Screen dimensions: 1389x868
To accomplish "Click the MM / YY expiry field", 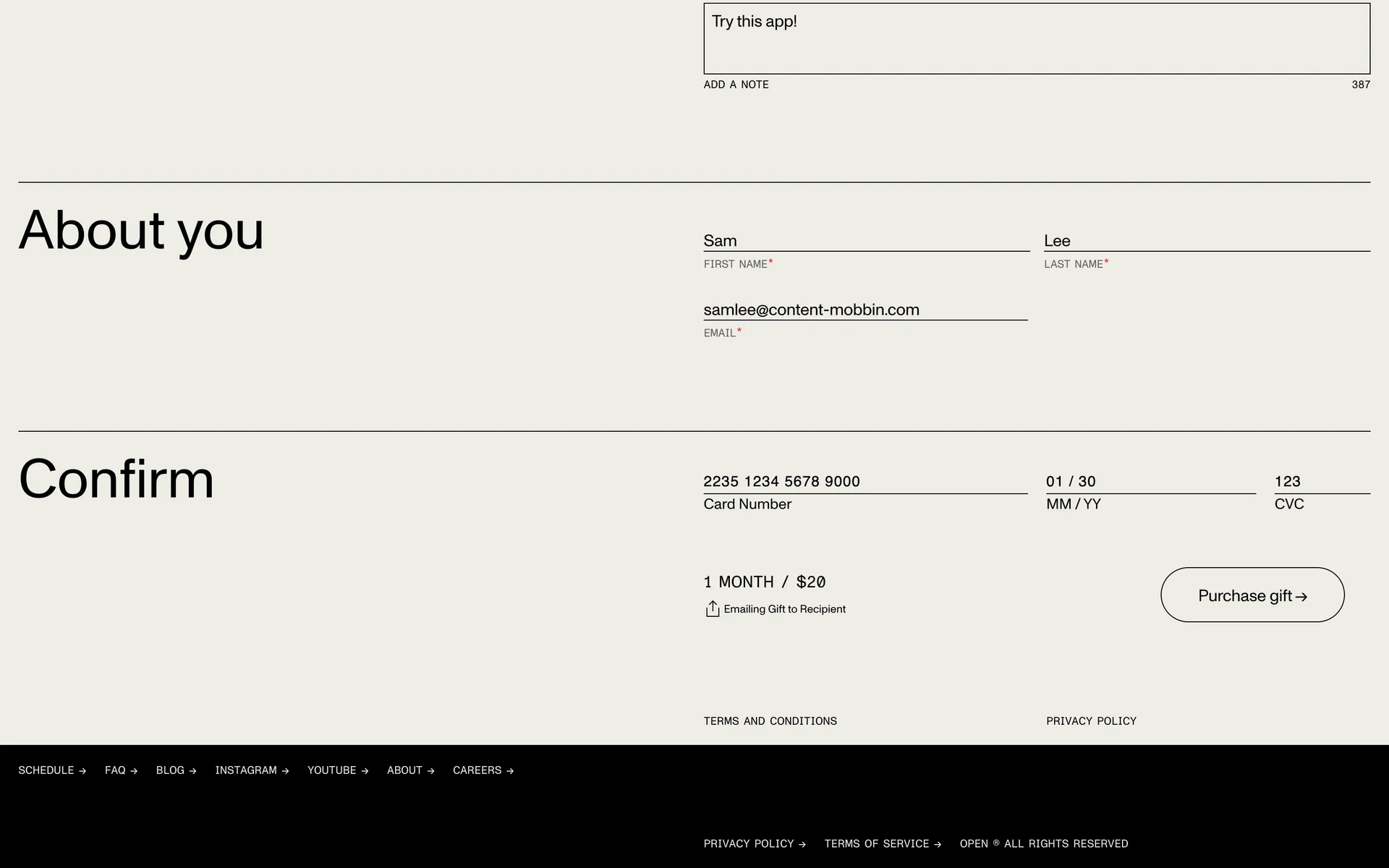I will [1150, 482].
